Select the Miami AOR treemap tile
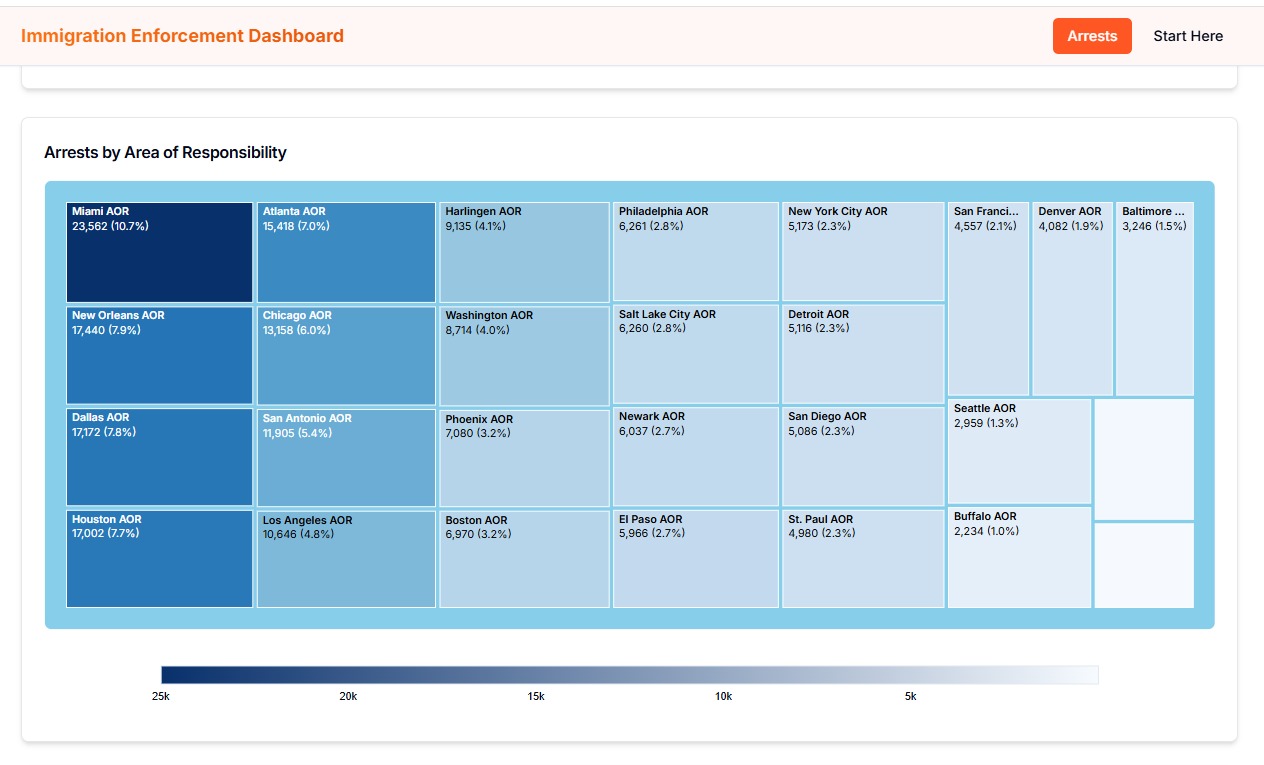Image resolution: width=1264 pixels, height=765 pixels. [x=159, y=252]
